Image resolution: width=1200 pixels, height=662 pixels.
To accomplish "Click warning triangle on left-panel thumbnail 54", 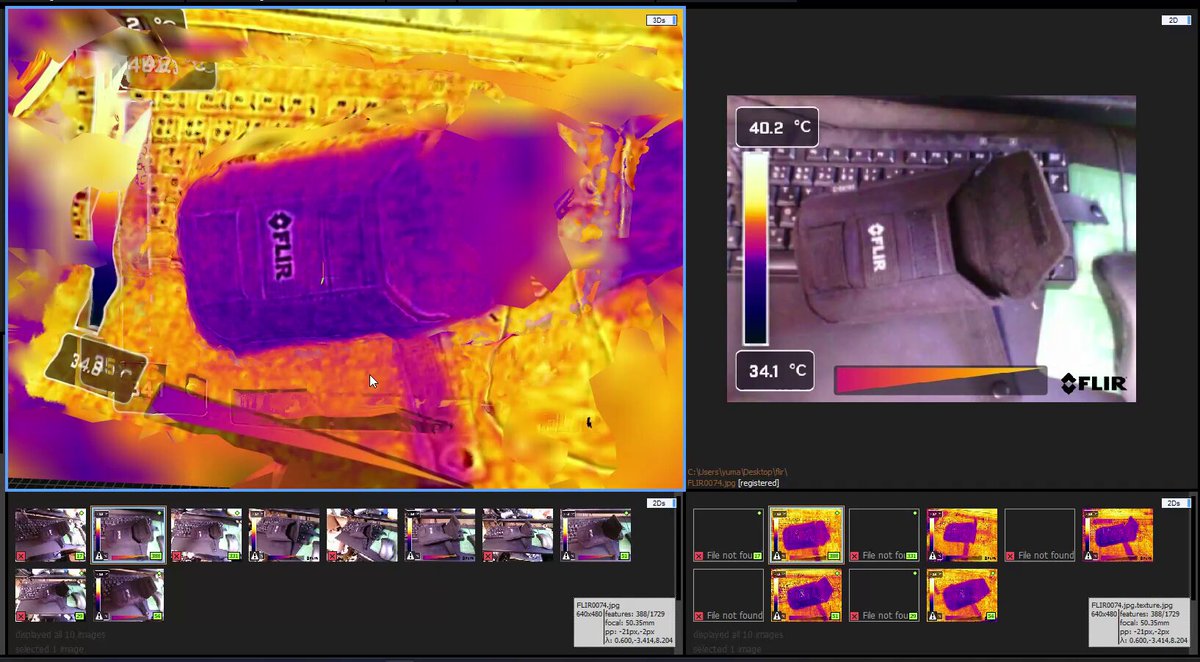I will (100, 616).
